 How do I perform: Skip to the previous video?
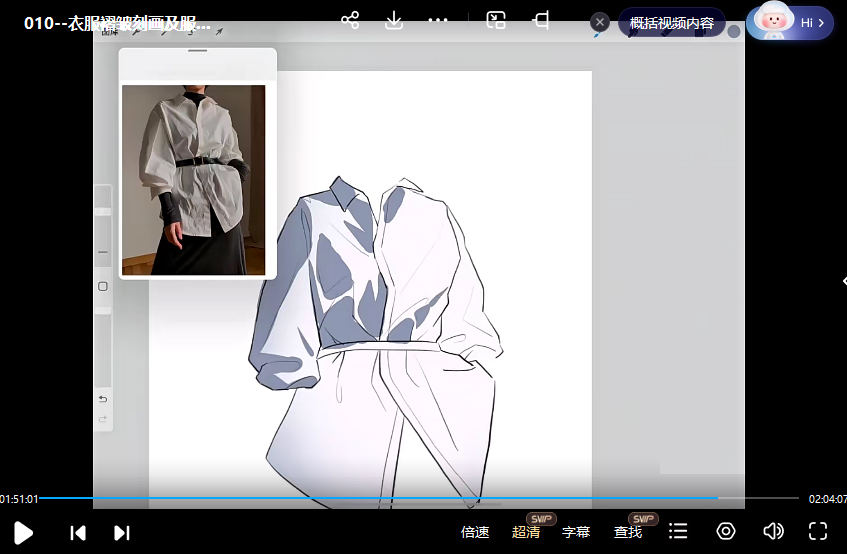[x=78, y=533]
